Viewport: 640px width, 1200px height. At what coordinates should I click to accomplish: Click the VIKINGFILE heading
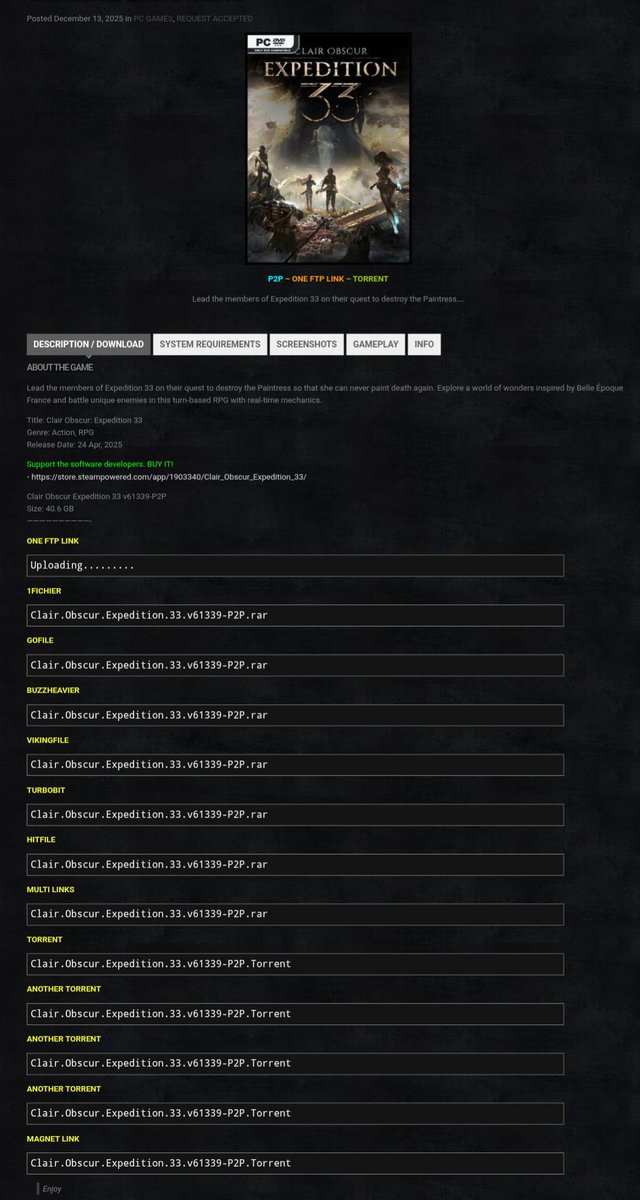[x=48, y=740]
